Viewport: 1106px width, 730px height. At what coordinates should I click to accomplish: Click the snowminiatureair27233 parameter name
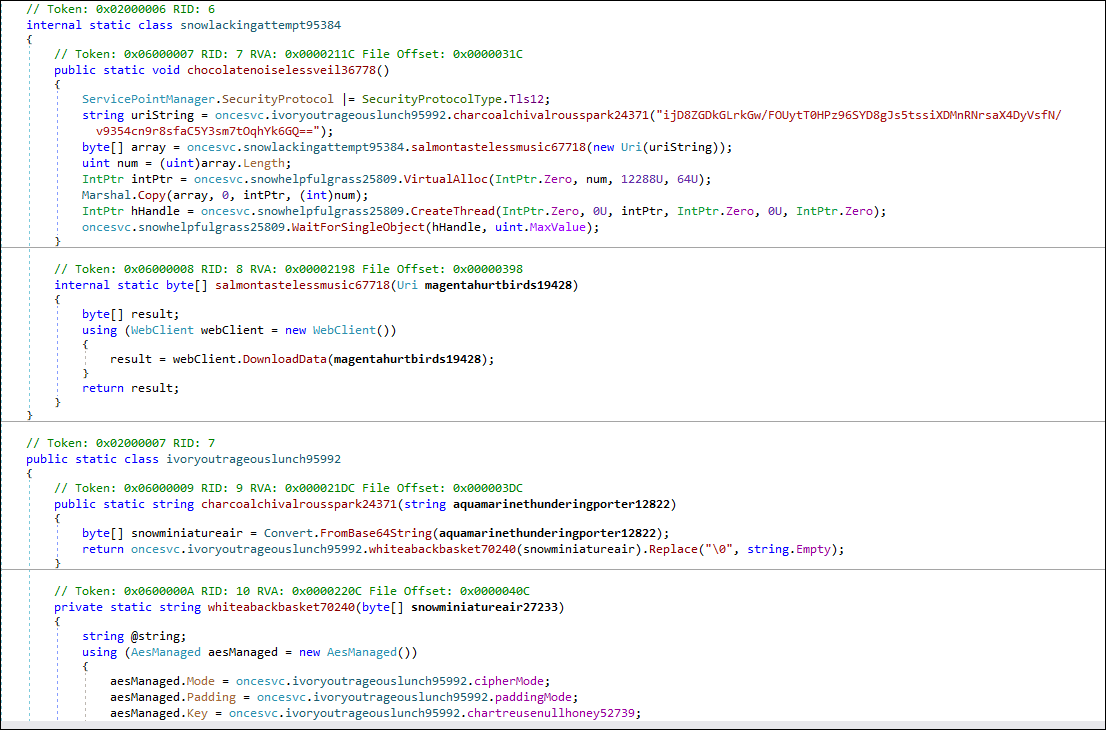pyautogui.click(x=487, y=607)
